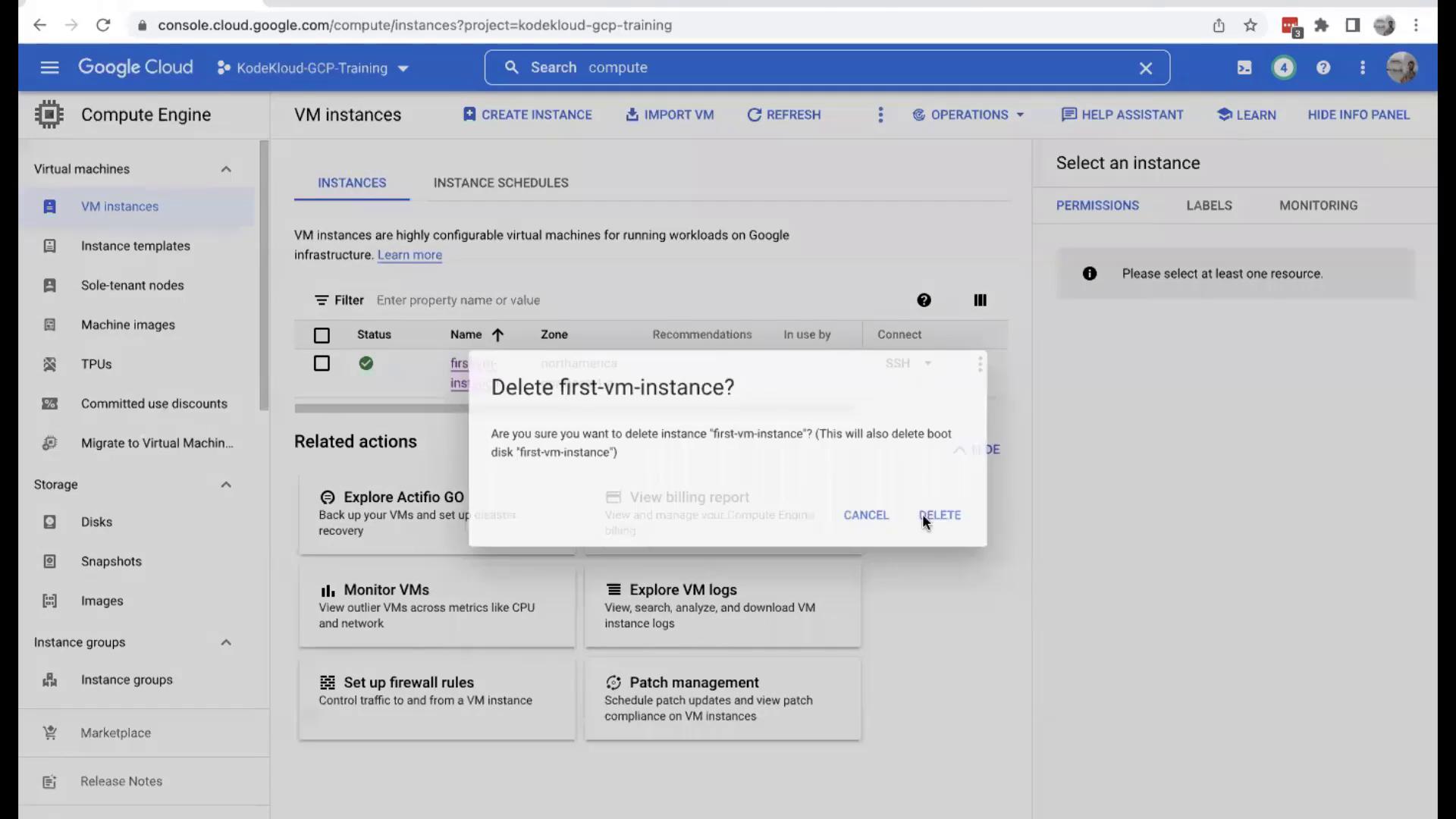Click the notifications badge showing 4
This screenshot has height=819, width=1456.
pos(1283,67)
